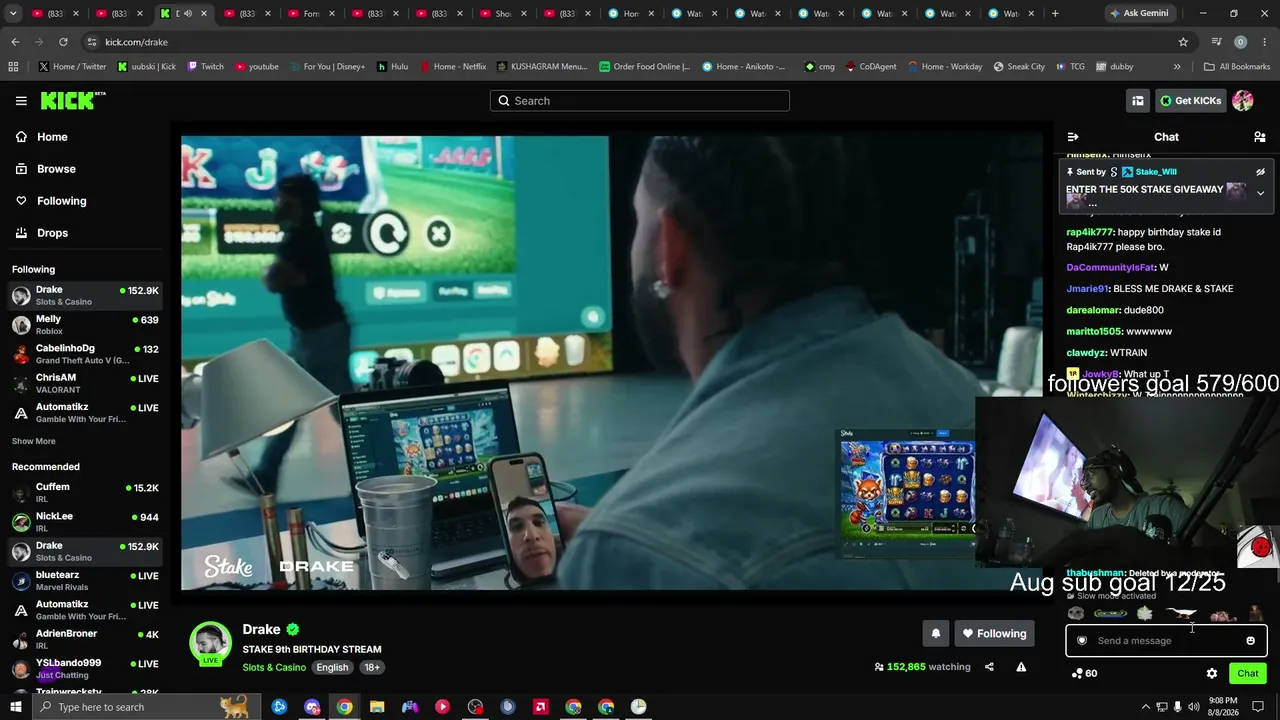Expand the pinned giveaway message chevron

click(x=1260, y=193)
